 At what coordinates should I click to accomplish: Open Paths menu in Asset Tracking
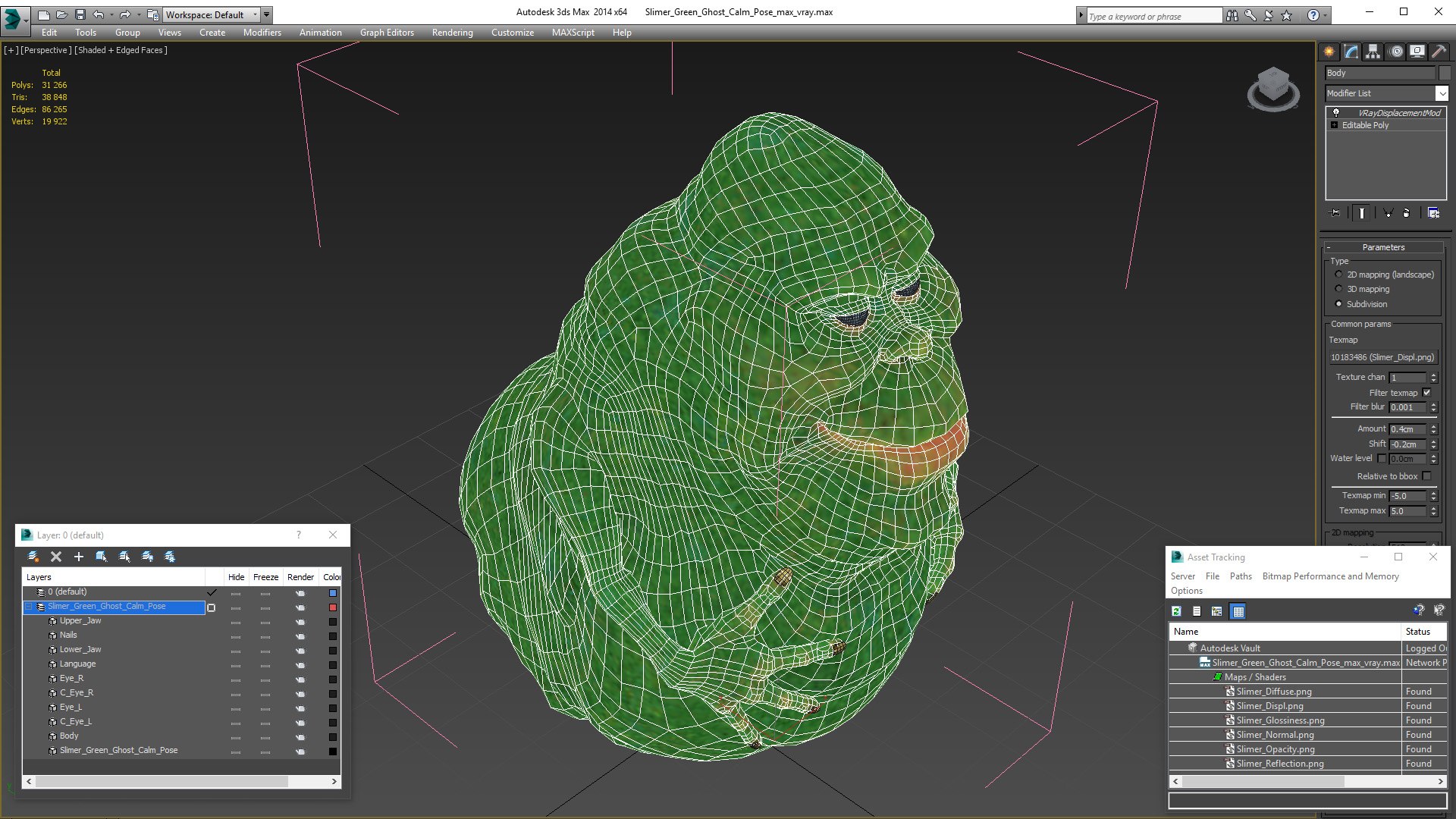[x=1241, y=576]
